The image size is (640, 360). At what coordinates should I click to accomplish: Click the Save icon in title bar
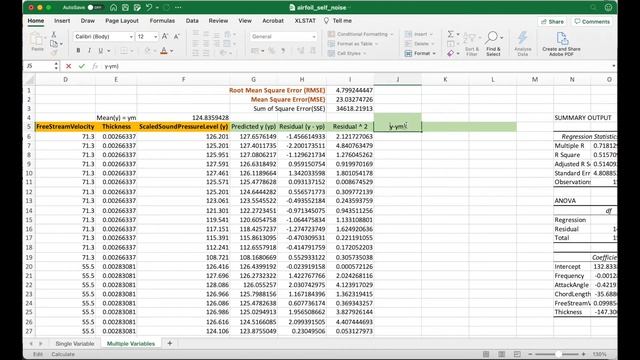(125, 7)
